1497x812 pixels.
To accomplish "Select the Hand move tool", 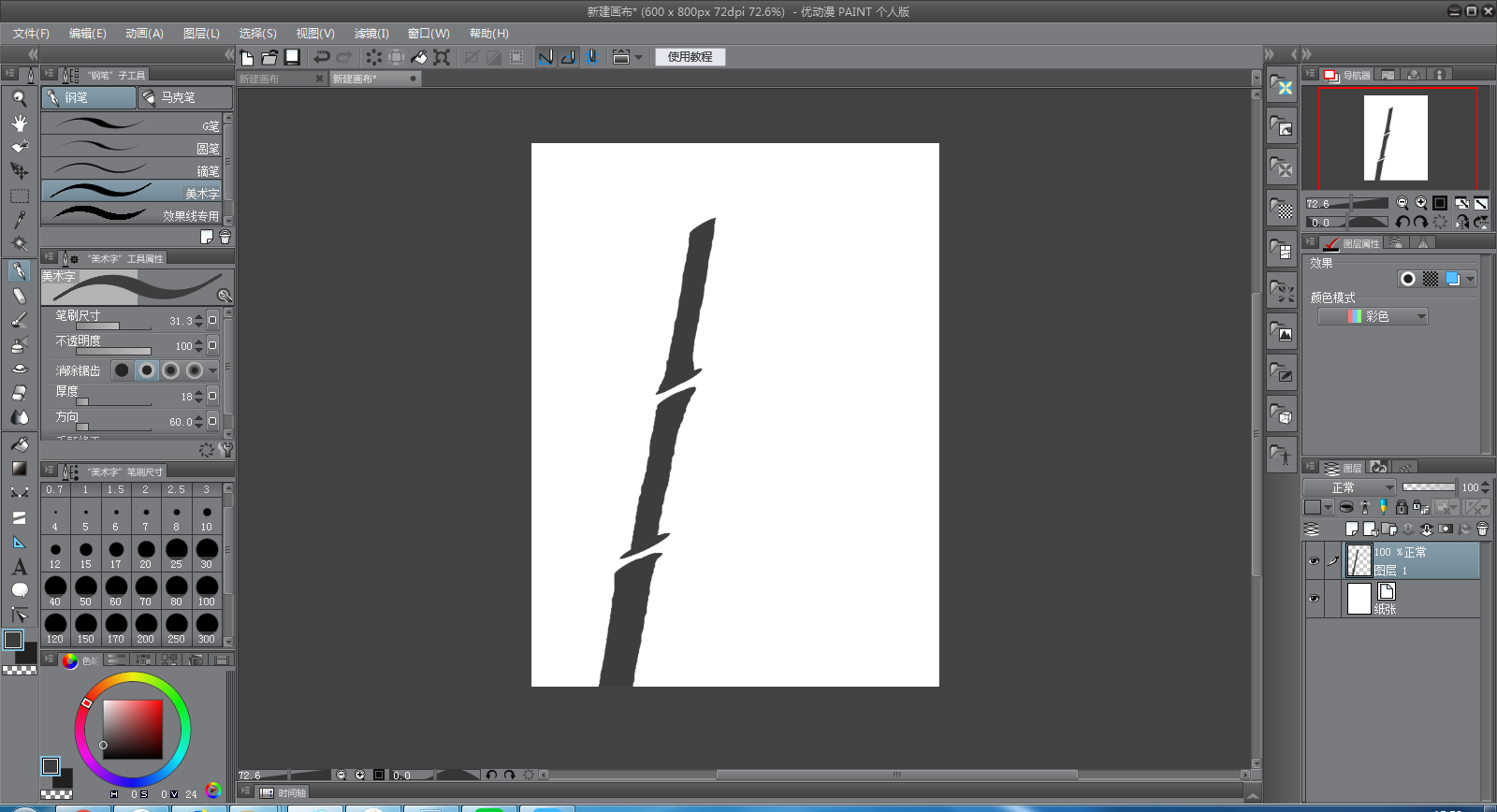I will tap(19, 123).
